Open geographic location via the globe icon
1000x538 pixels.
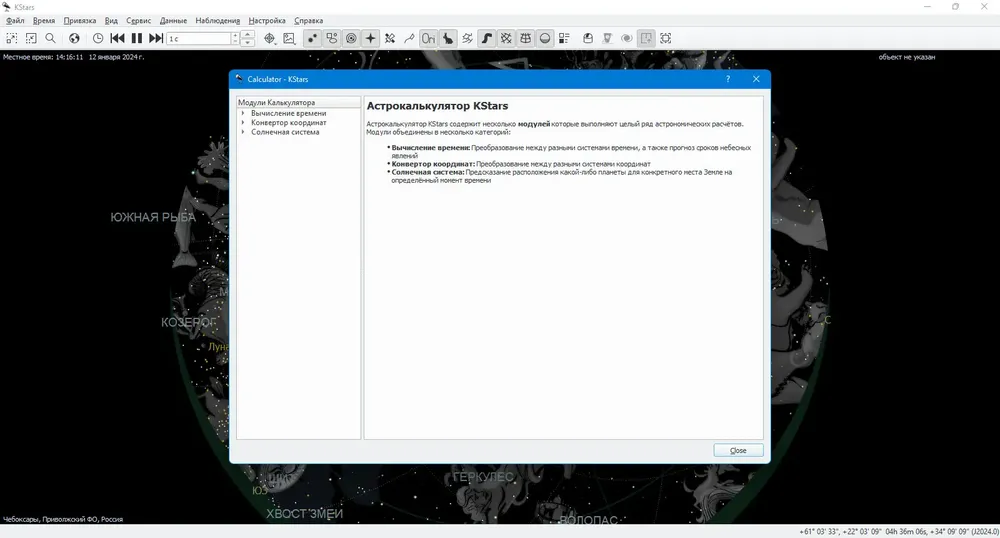coord(74,38)
